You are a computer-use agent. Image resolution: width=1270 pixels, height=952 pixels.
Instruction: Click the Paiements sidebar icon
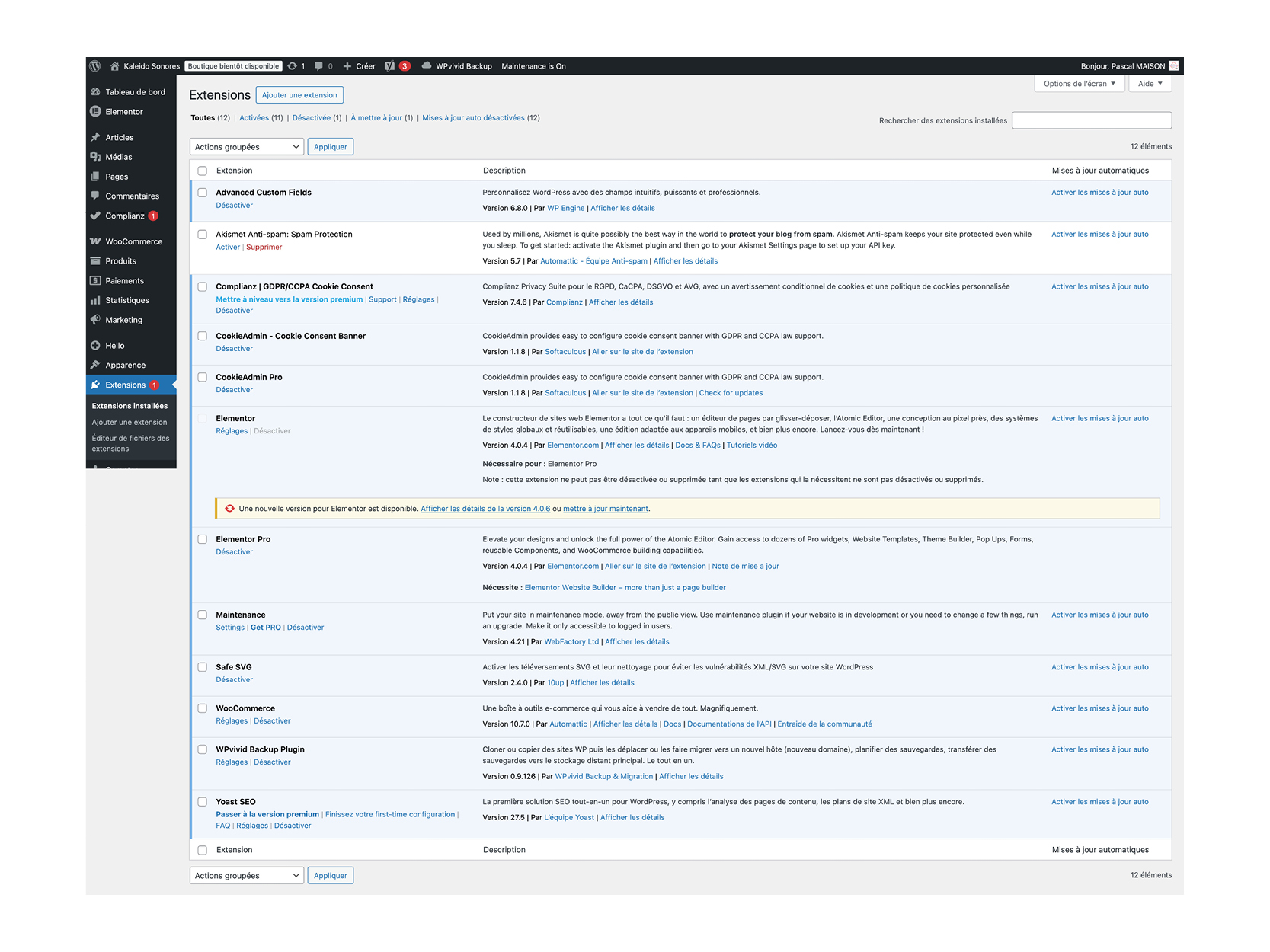click(x=95, y=281)
